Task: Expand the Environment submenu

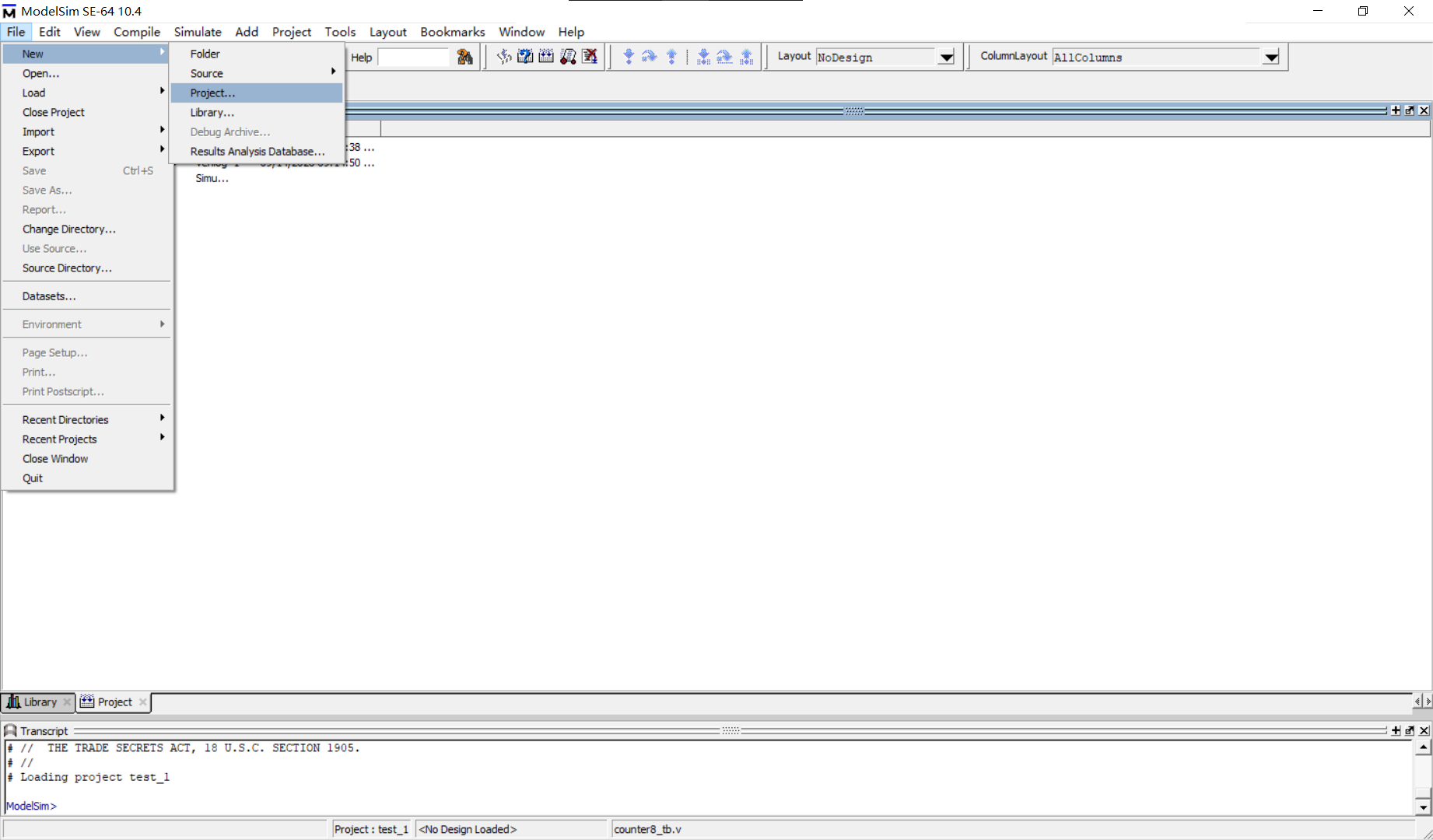Action: click(x=87, y=324)
